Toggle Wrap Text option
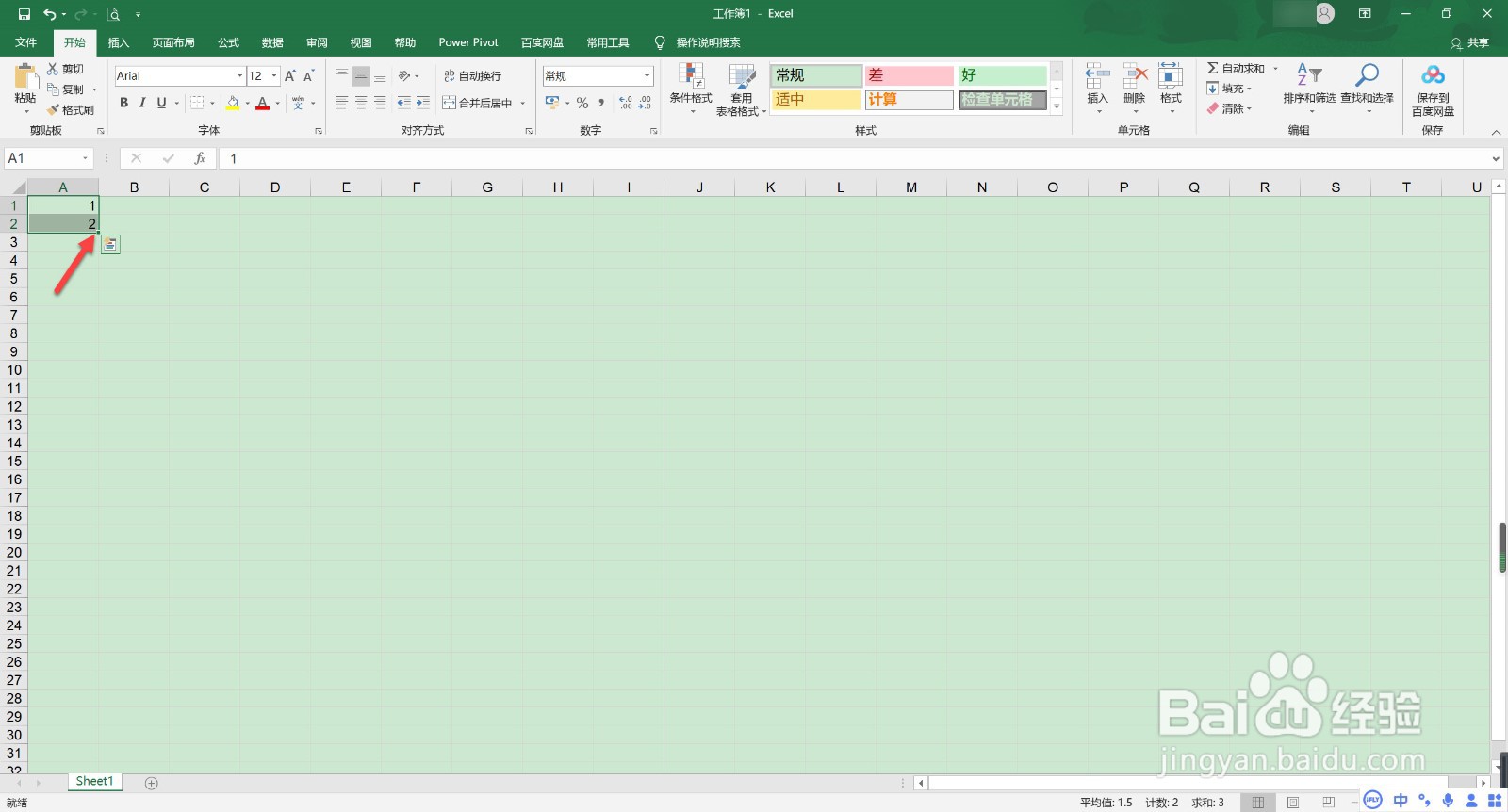This screenshot has height=812, width=1508. point(472,76)
